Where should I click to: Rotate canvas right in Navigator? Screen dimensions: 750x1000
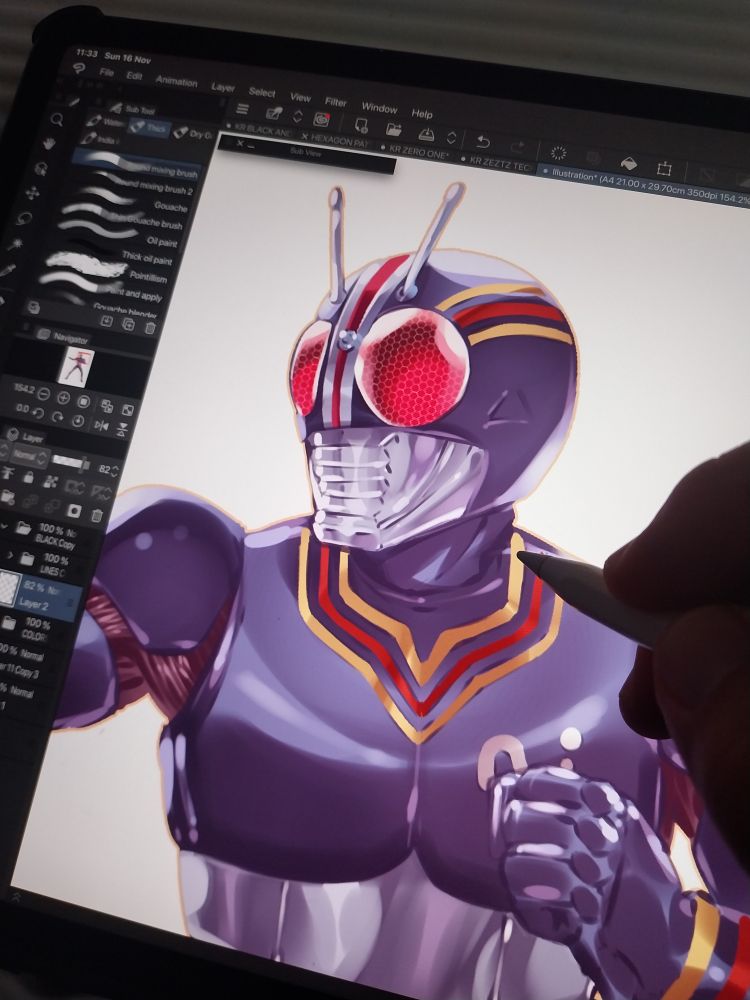pyautogui.click(x=58, y=417)
